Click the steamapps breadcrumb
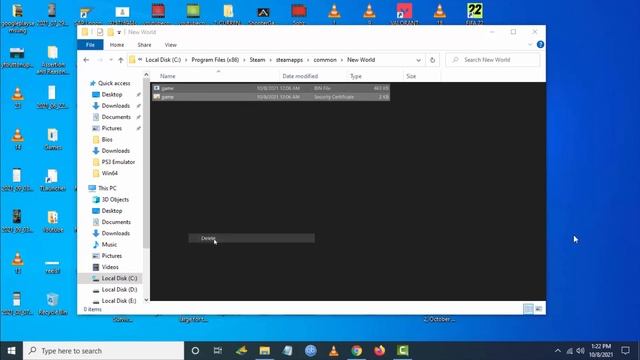 tap(289, 60)
